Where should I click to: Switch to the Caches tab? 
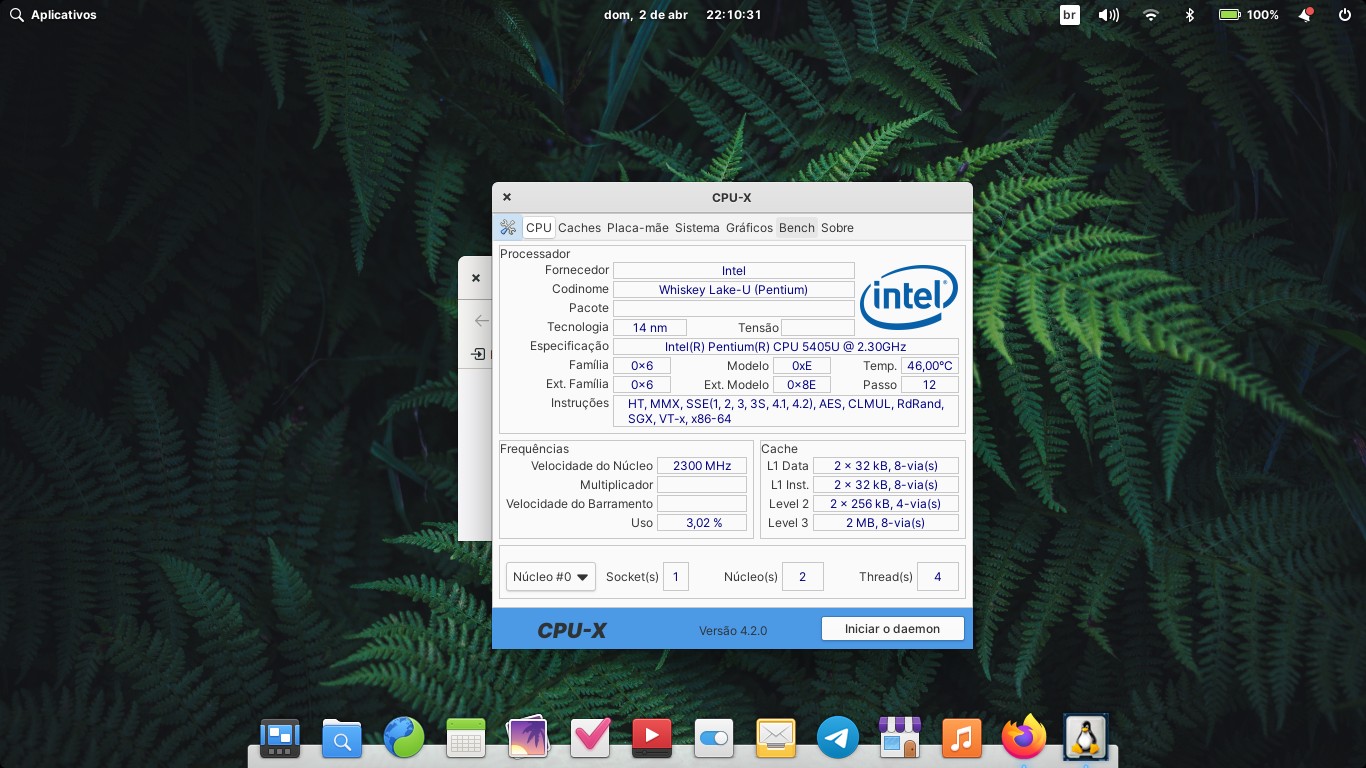pos(580,228)
